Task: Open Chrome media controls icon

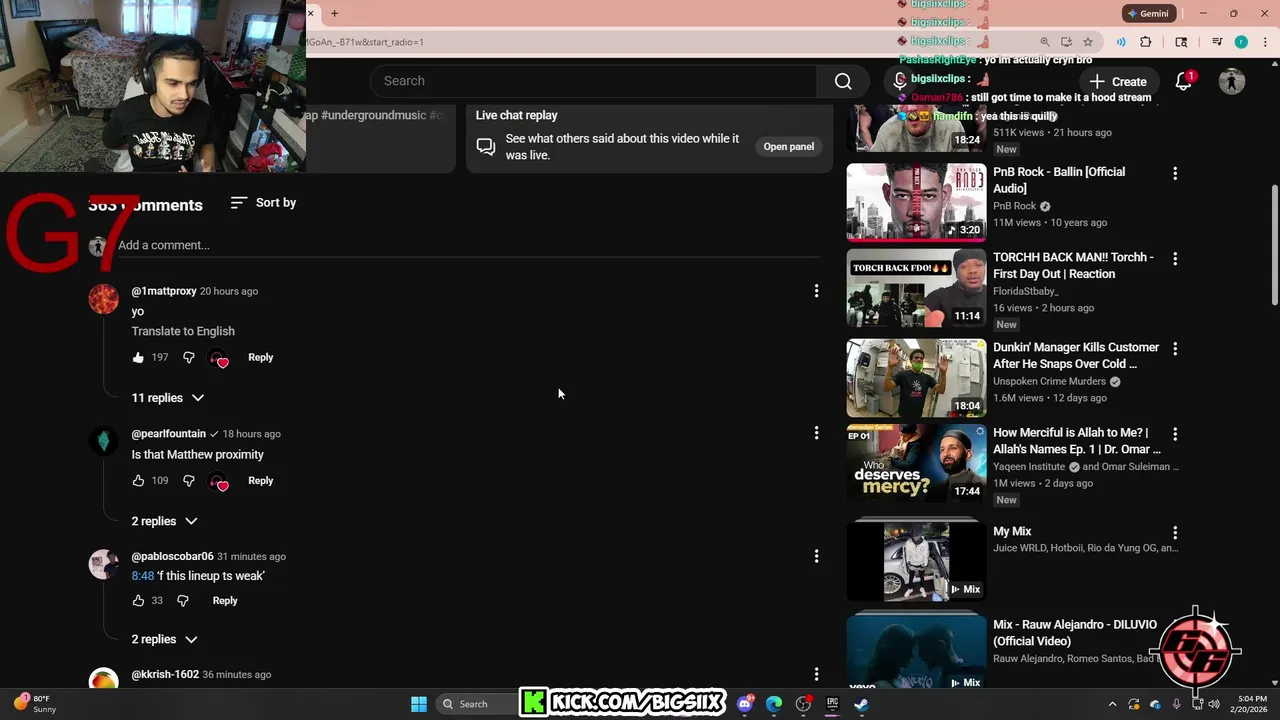Action: 1217,42
